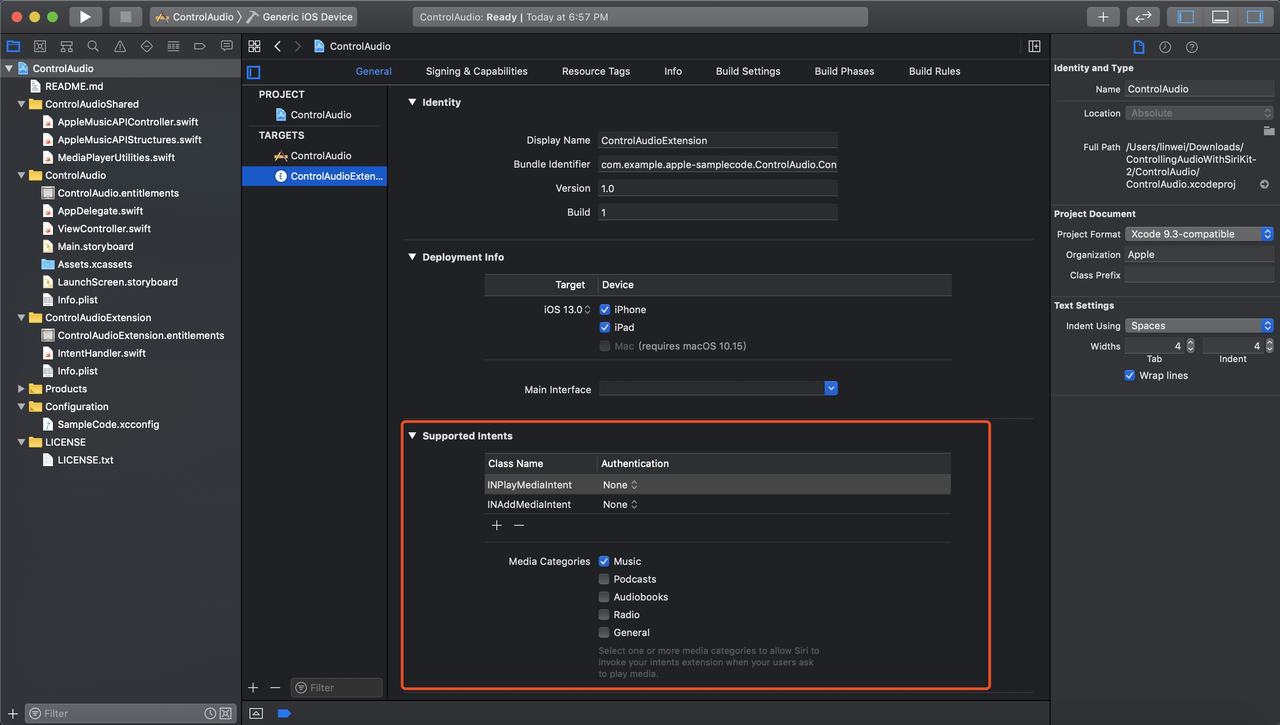Open the Project Format dropdown

[x=1199, y=234]
